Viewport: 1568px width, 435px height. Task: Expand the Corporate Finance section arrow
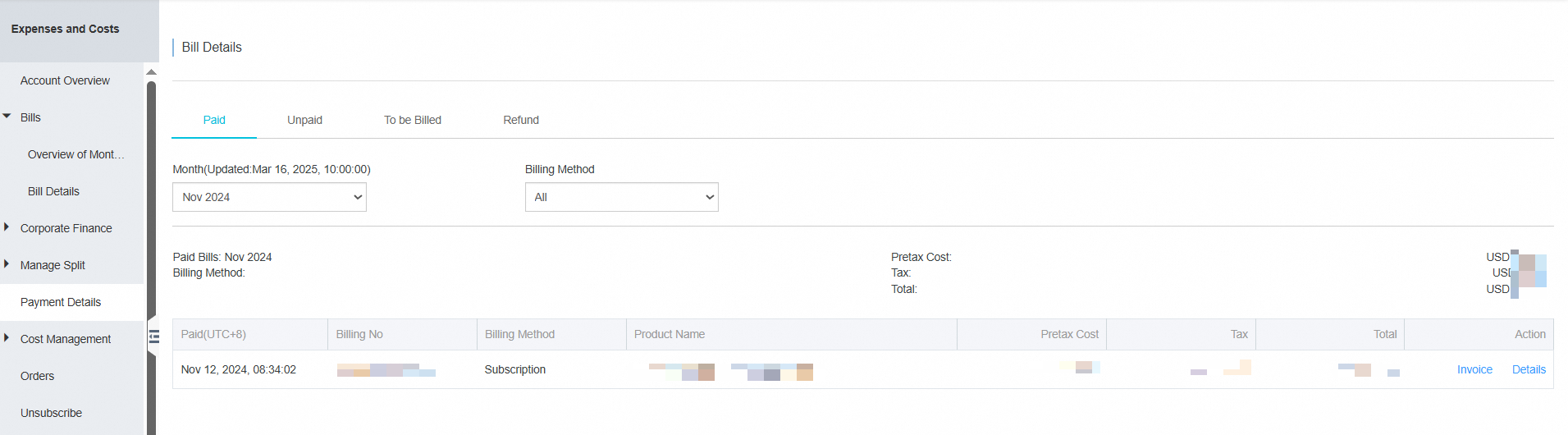[x=7, y=227]
